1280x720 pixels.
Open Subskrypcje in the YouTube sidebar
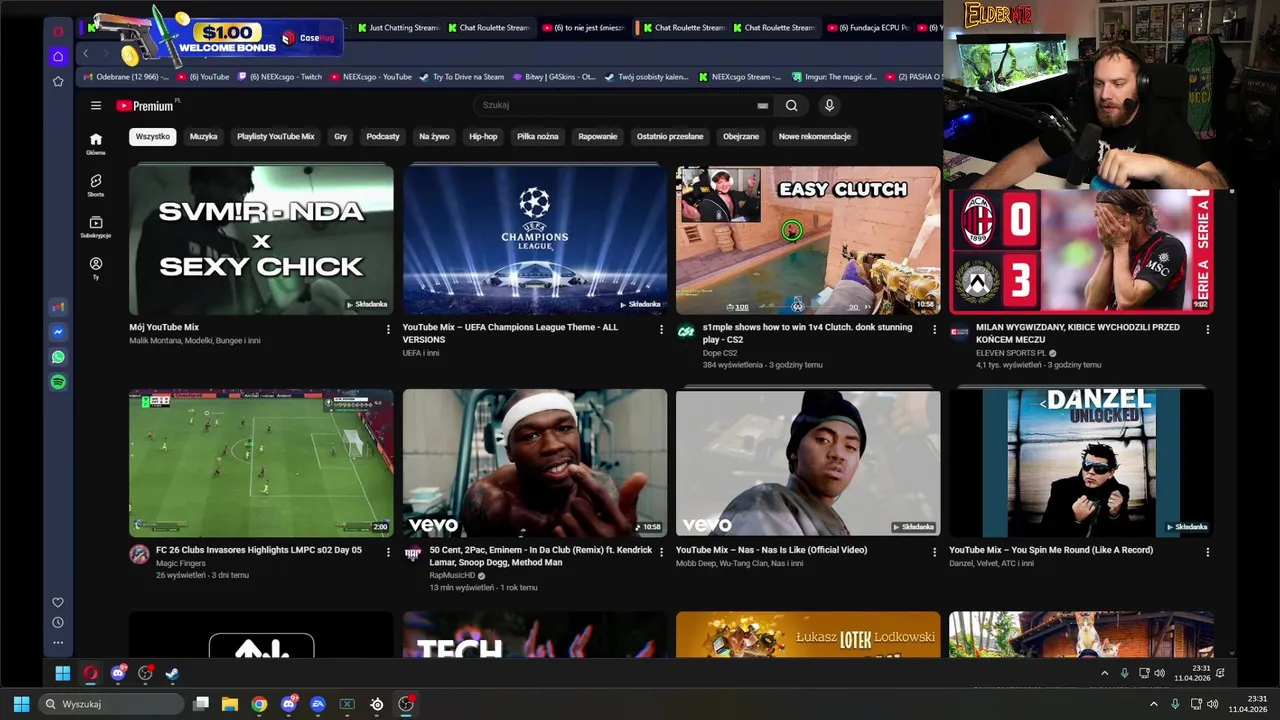point(95,227)
